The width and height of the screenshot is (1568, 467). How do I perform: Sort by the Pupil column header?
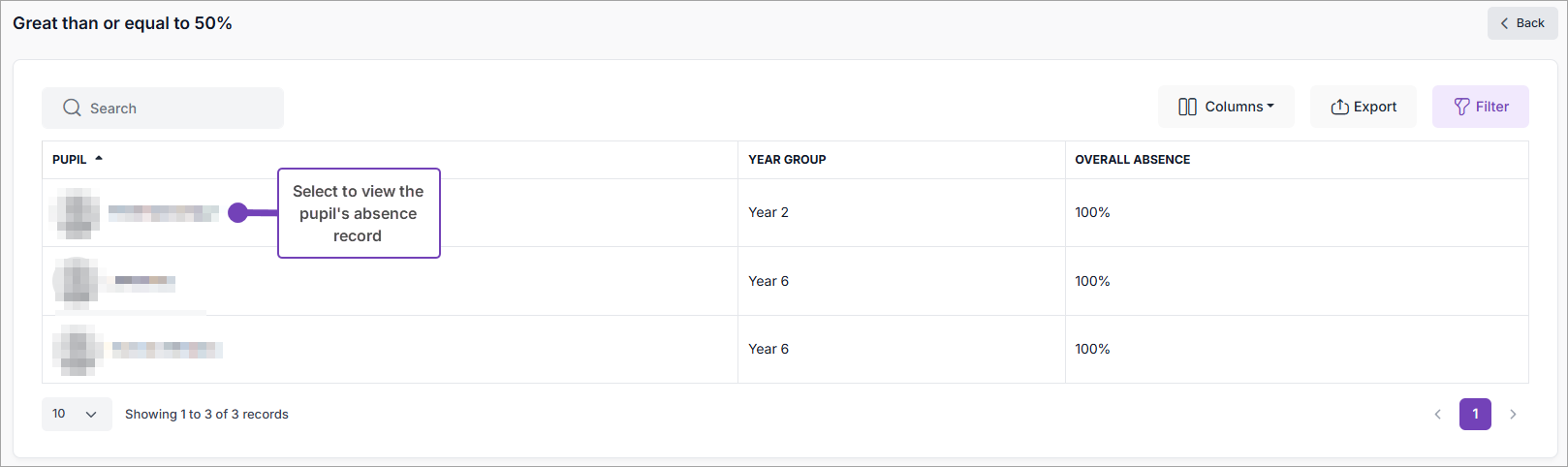point(70,160)
